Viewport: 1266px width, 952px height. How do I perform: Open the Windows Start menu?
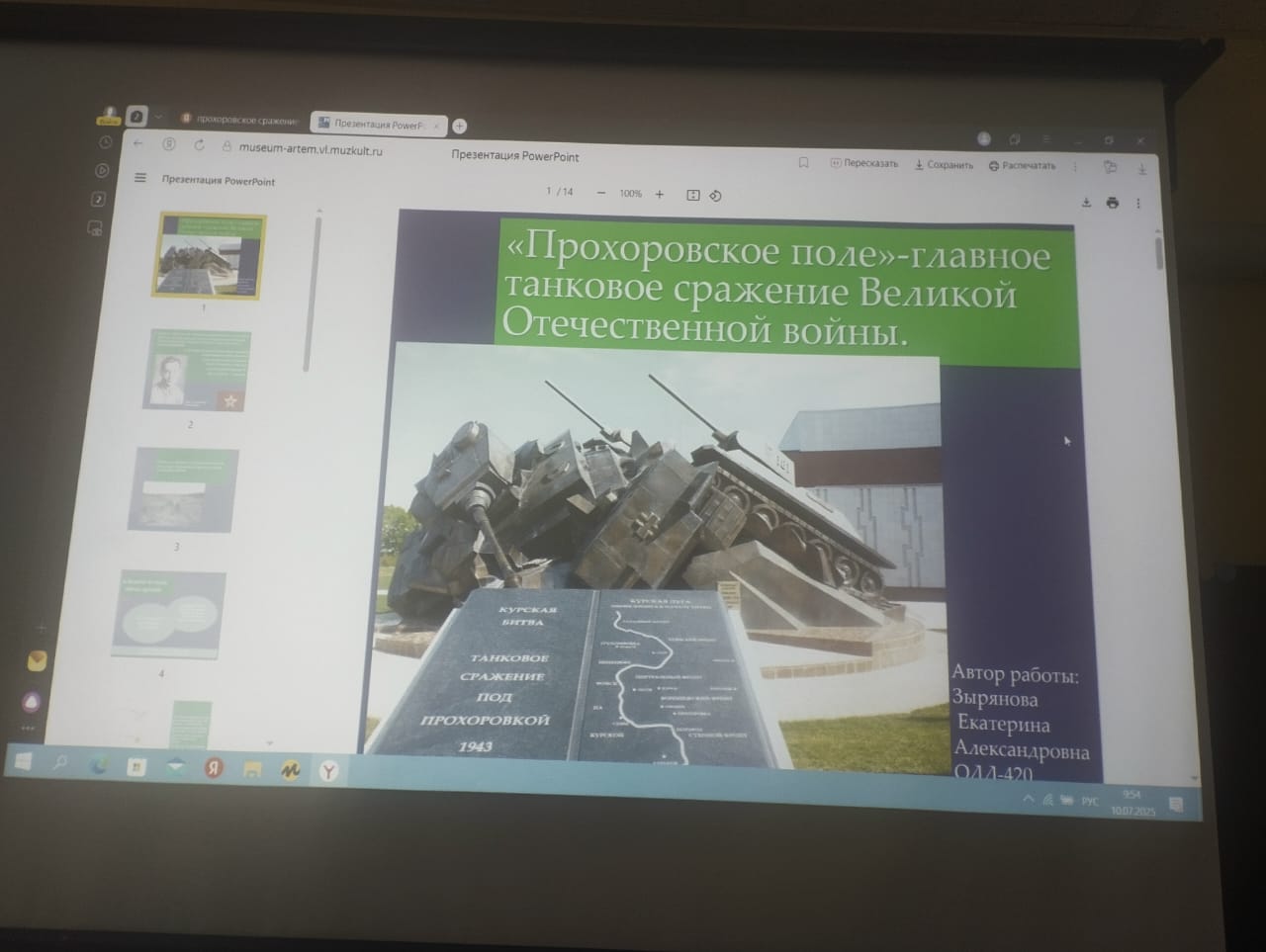[24, 761]
